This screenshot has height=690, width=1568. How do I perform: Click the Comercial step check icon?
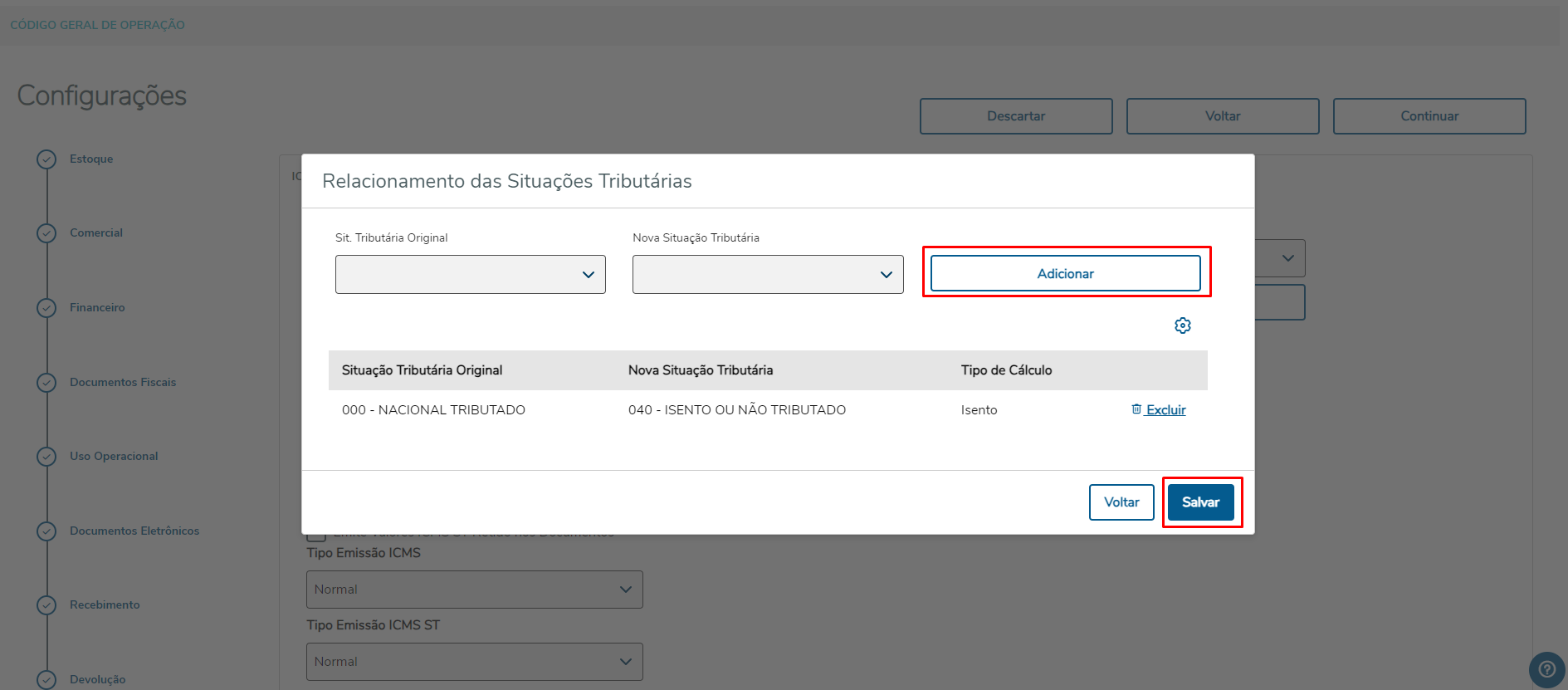pos(46,233)
